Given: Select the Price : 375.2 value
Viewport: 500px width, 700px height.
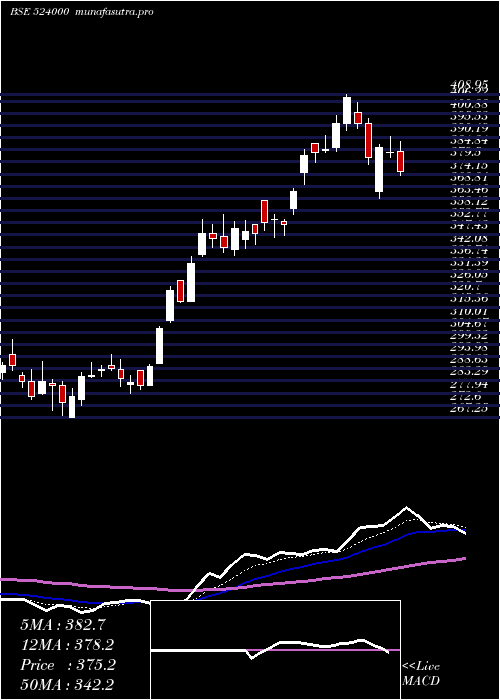Looking at the screenshot, I should [x=68, y=665].
